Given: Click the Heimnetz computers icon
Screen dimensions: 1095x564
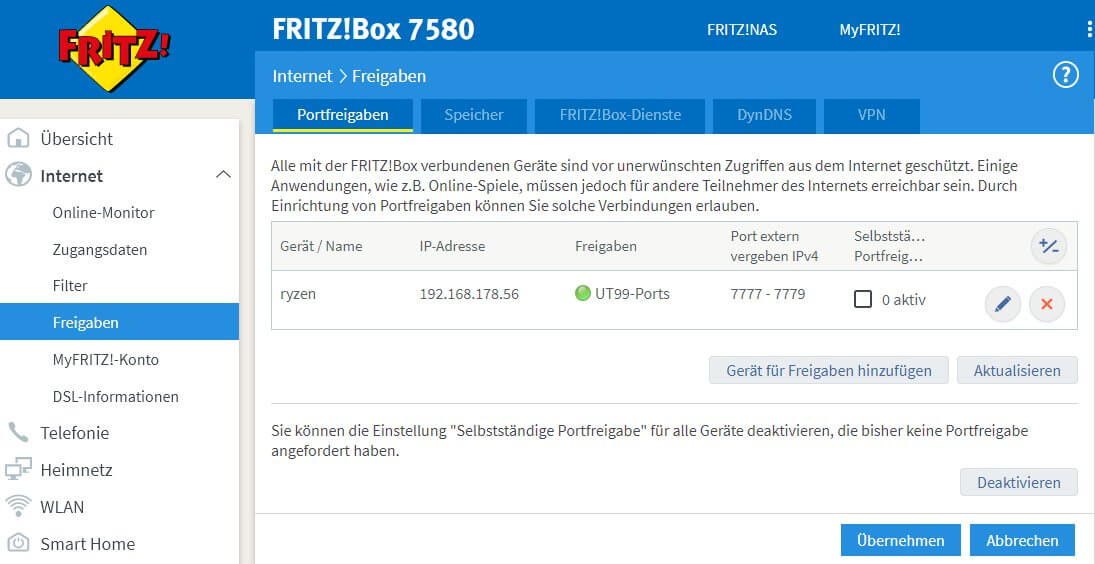Looking at the screenshot, I should [18, 470].
